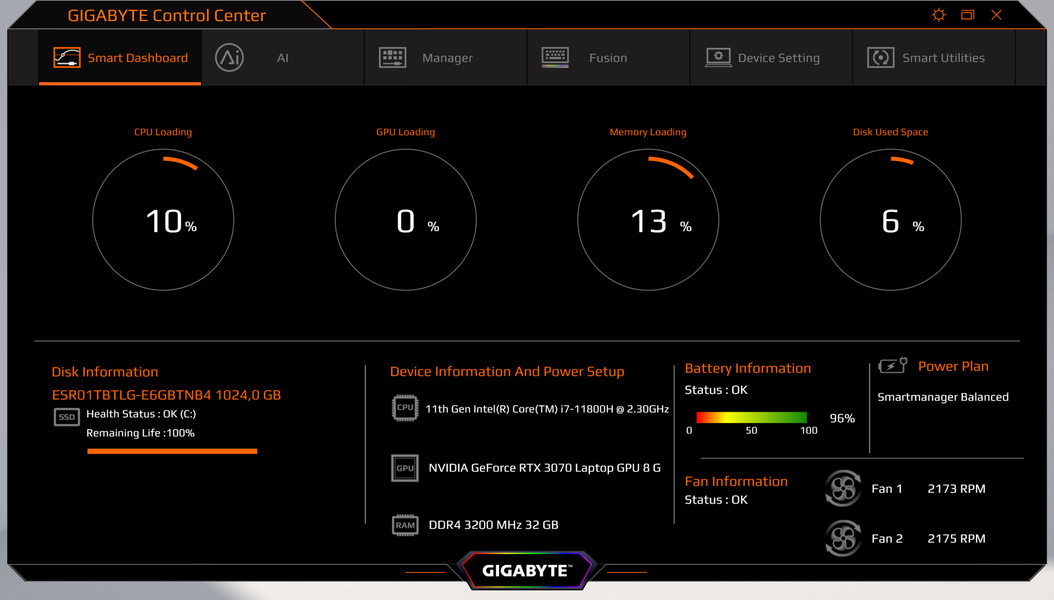Click the Health Status : OK (C:) text
Screen dimensions: 1054x600
click(141, 414)
